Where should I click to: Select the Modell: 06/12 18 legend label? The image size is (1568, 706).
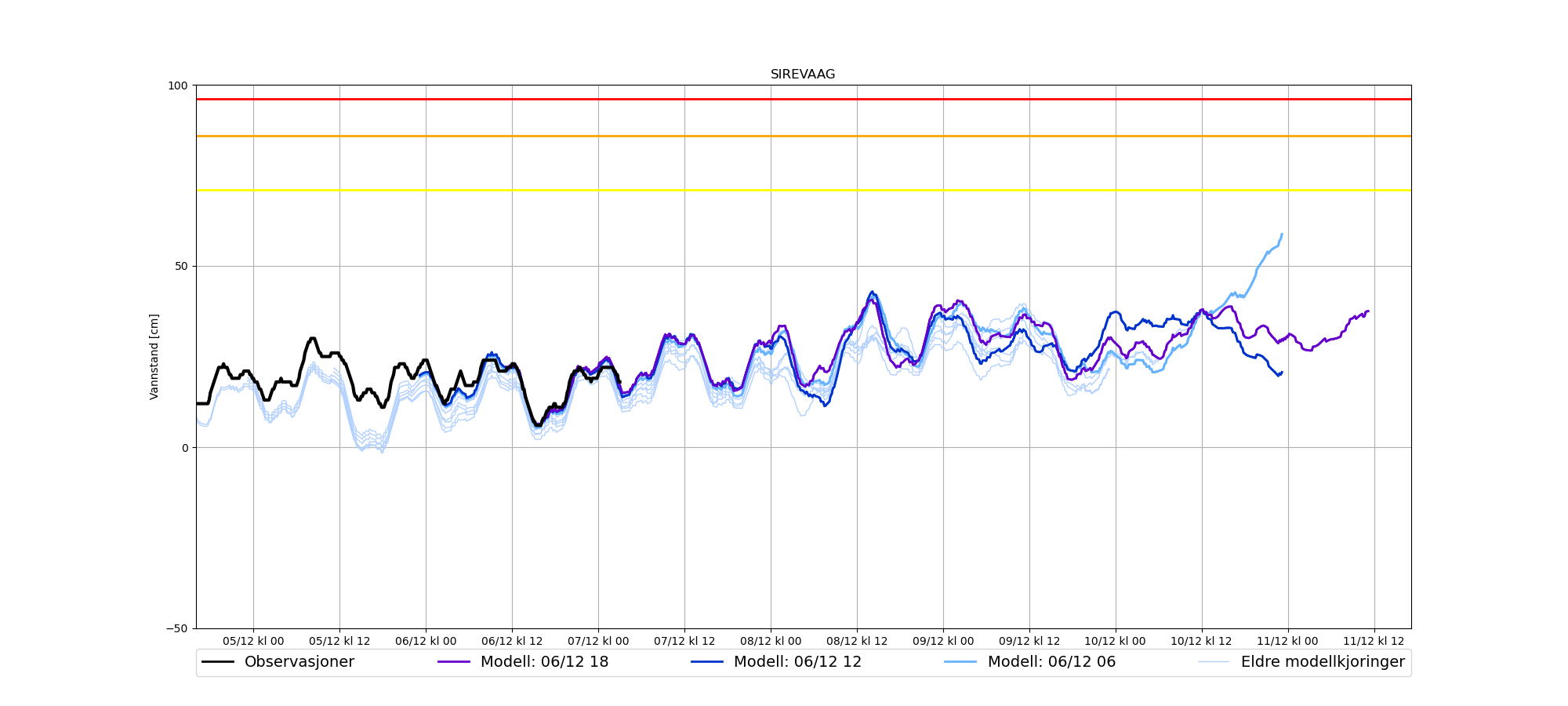pos(544,662)
